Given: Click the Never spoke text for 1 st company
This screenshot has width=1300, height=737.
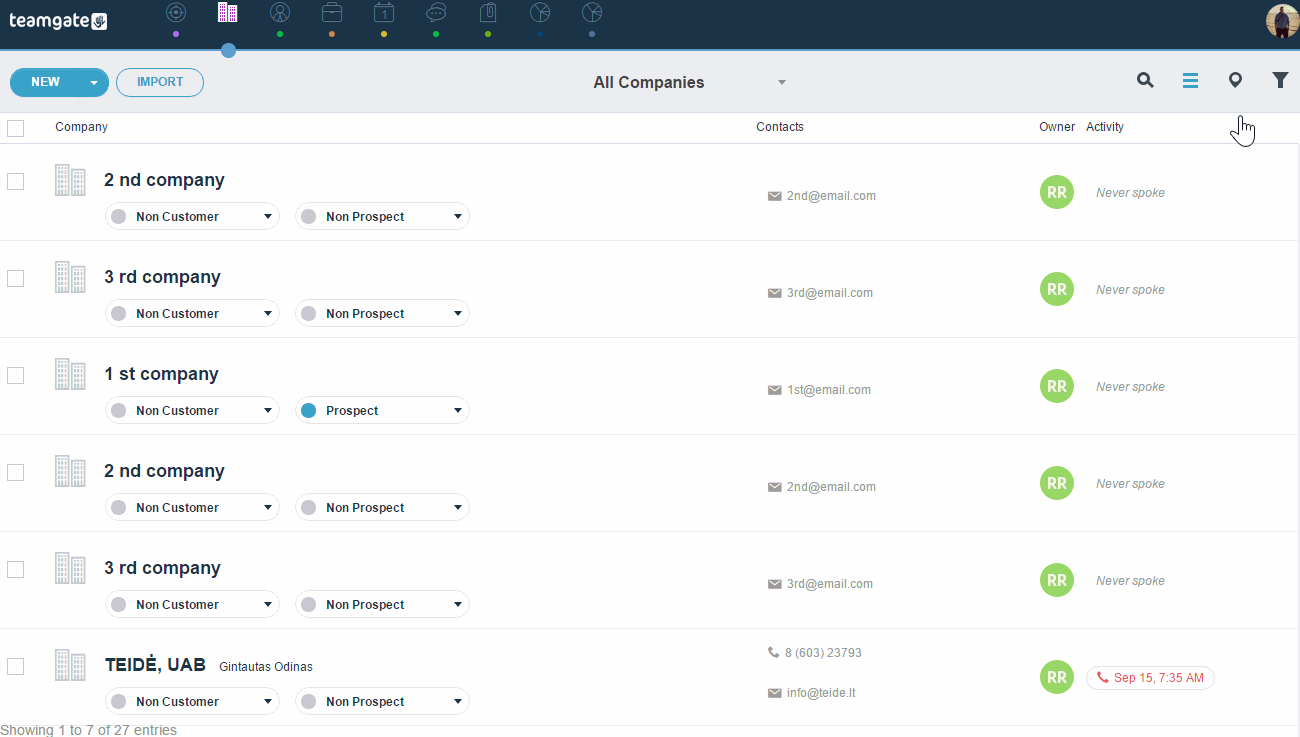Looking at the screenshot, I should pos(1130,387).
